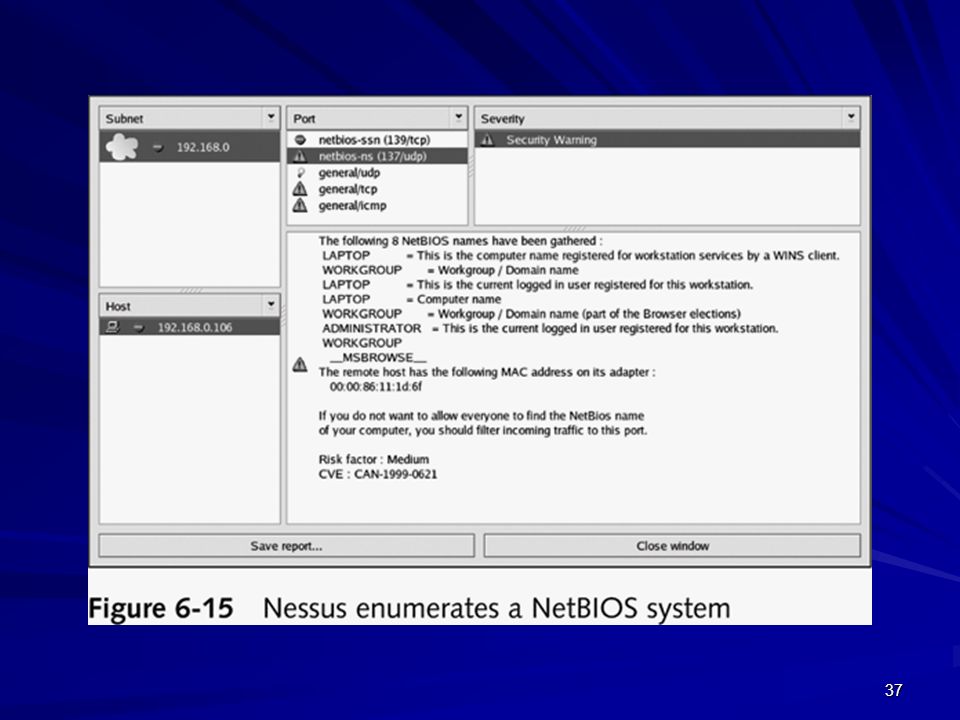Viewport: 960px width, 720px height.
Task: Click the warning icon beside Security Warning
Action: coord(487,140)
